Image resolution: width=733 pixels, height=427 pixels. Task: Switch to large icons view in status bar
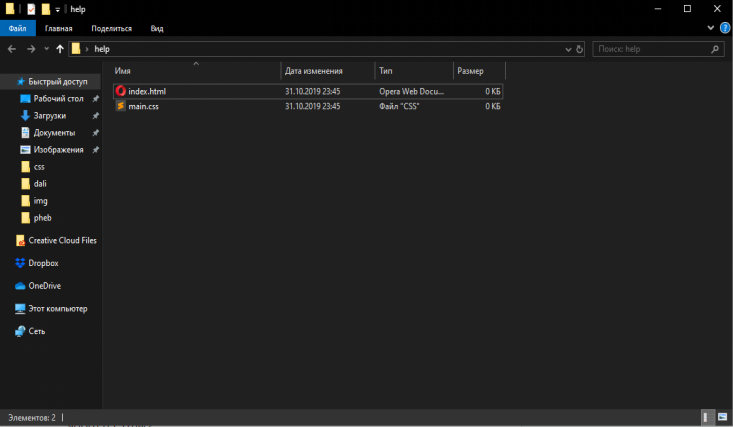coord(723,417)
